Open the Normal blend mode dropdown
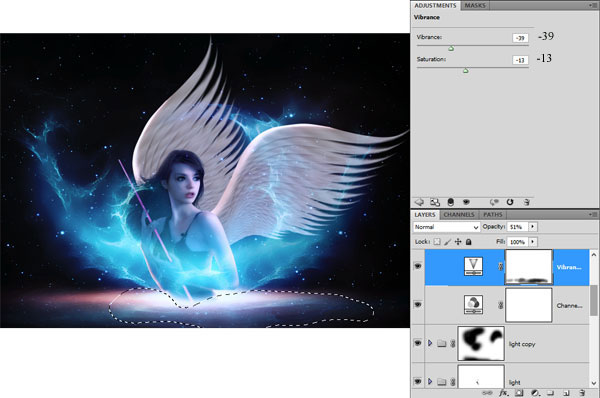 [x=447, y=227]
